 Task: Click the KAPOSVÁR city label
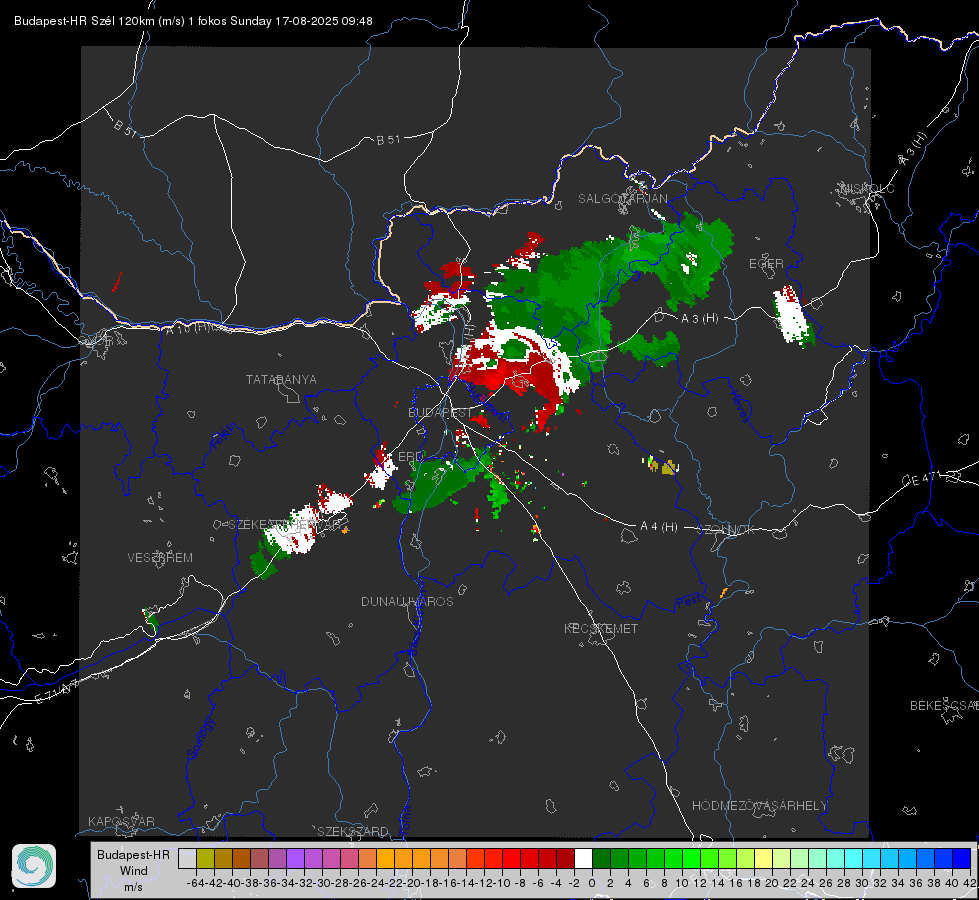click(121, 821)
